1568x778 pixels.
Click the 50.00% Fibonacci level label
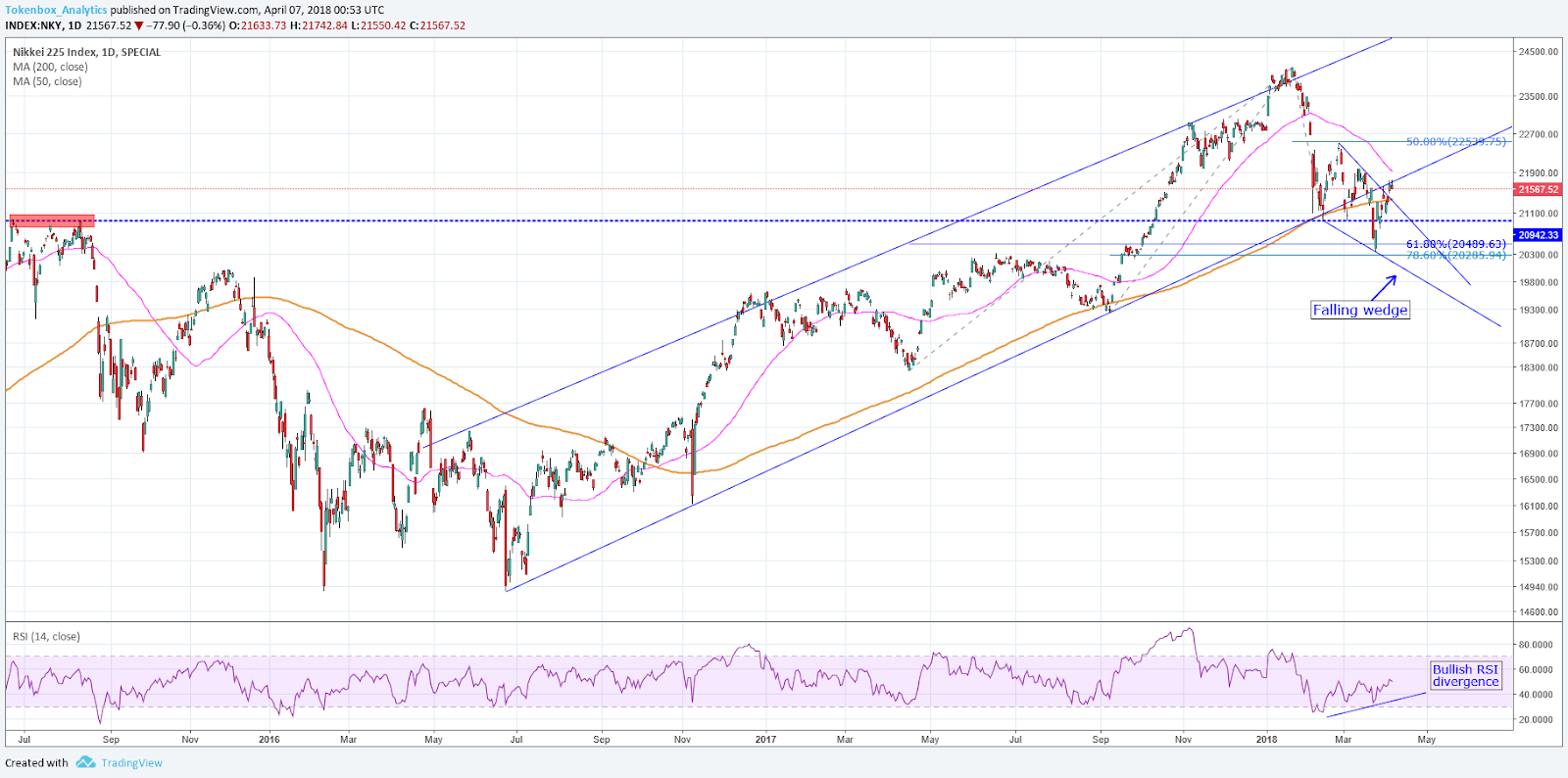(x=1455, y=142)
